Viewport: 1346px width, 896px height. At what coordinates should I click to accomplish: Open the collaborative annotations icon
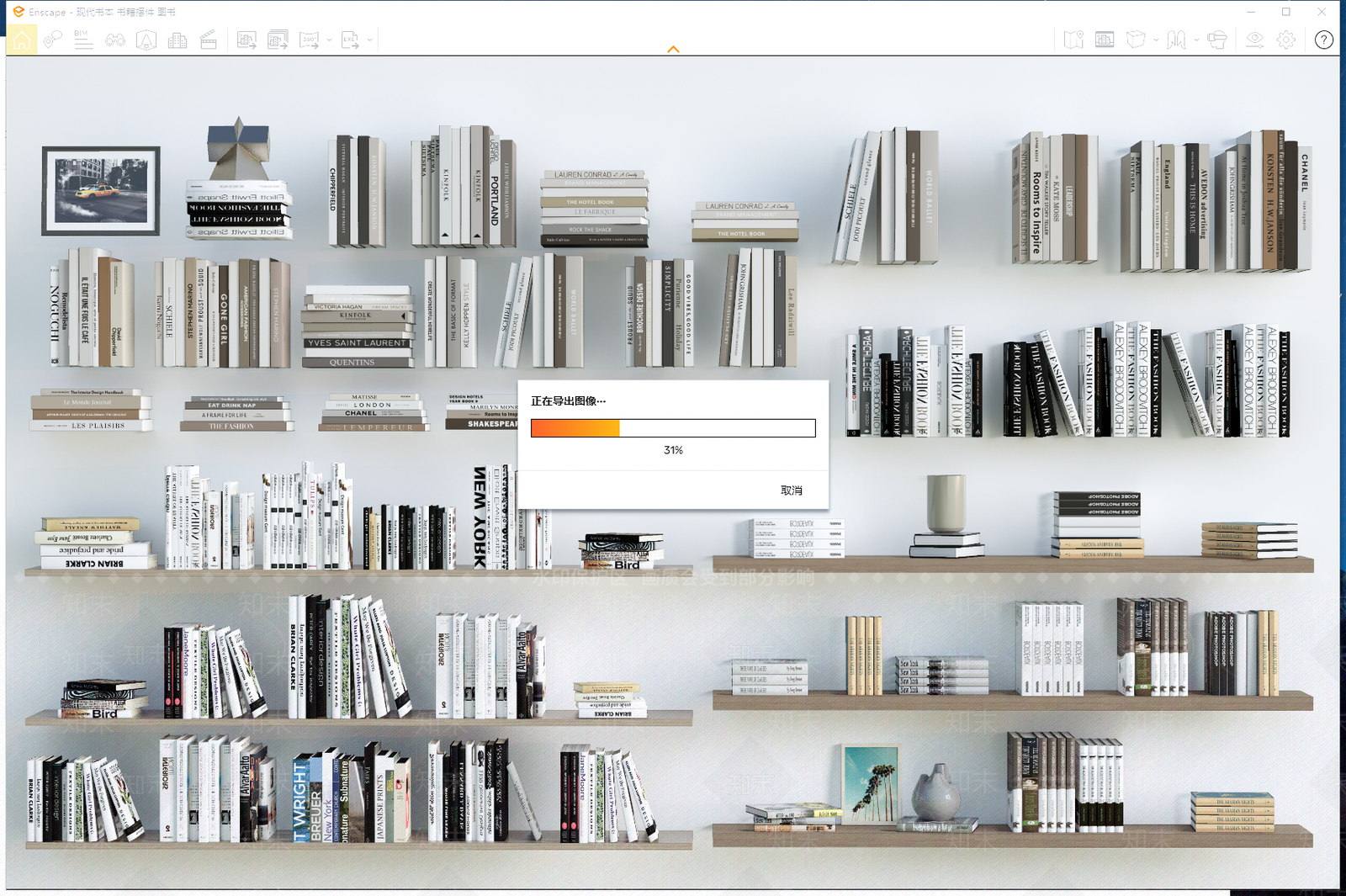point(52,40)
